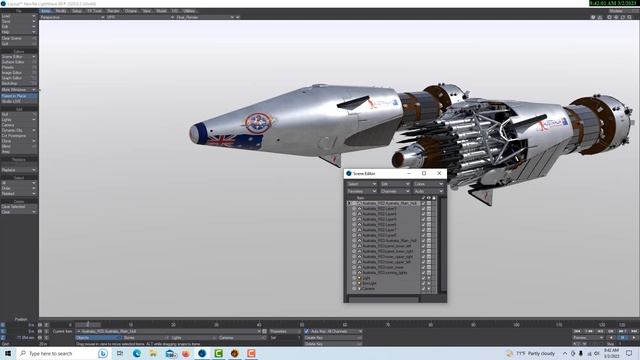Click the last viewport control icon at top right

point(630,17)
